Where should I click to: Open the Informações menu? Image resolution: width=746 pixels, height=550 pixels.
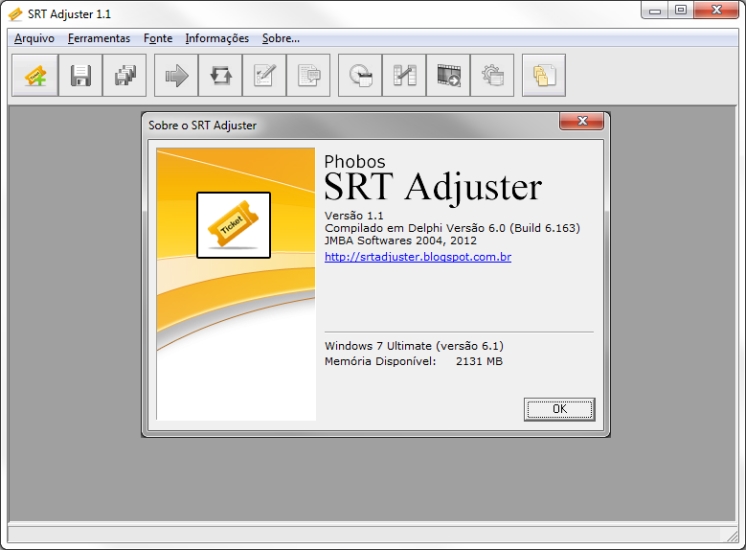click(217, 39)
